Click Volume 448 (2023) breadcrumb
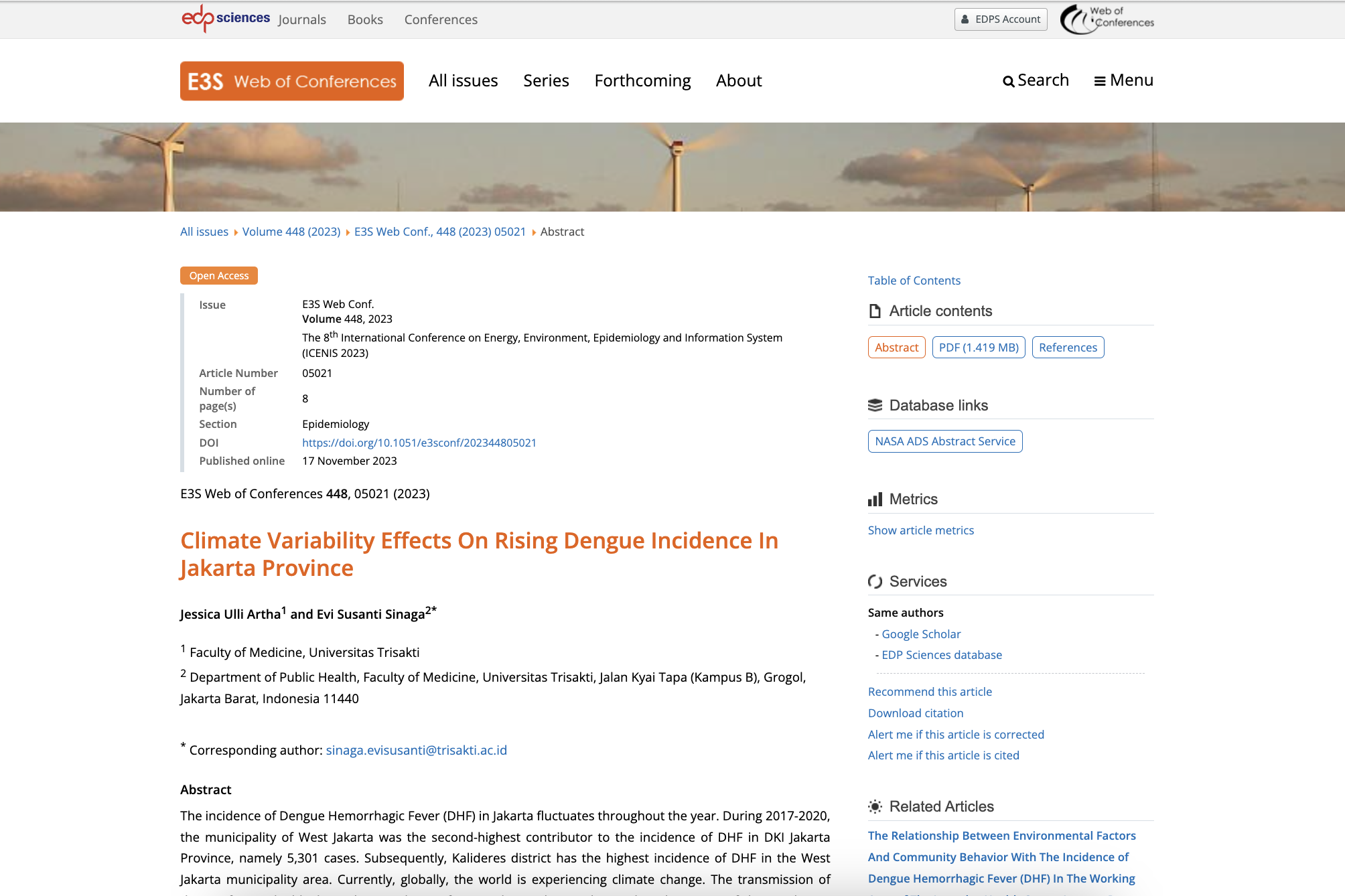The width and height of the screenshot is (1345, 896). click(x=291, y=232)
